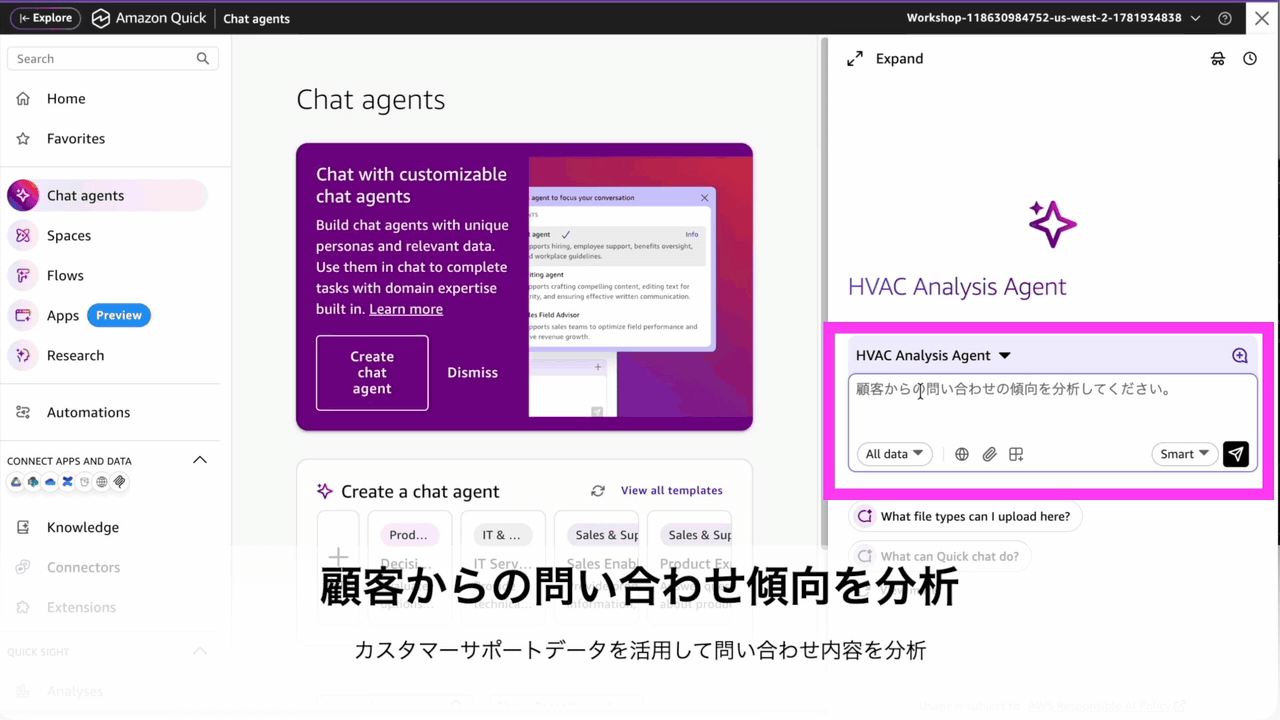Collapse the Connect Apps and Data section
This screenshot has height=720, width=1280.
click(200, 460)
